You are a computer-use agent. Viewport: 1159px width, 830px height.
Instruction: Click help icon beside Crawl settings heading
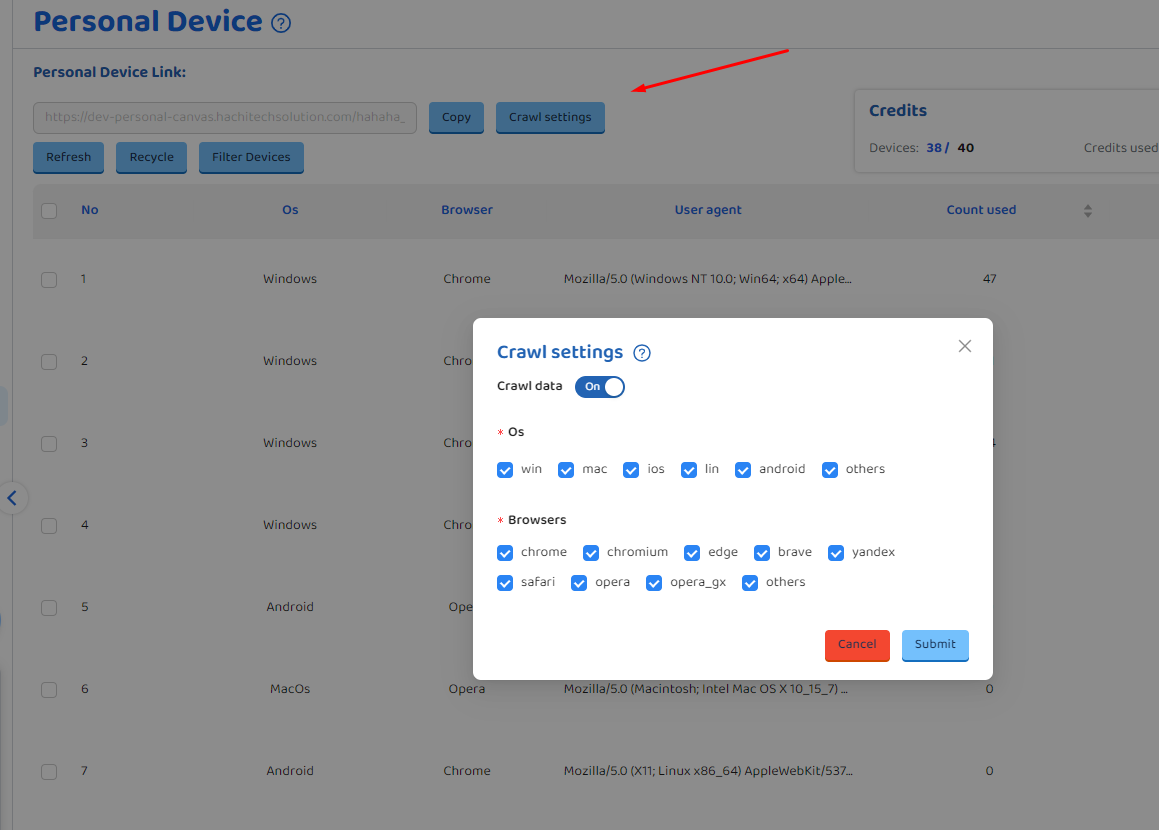point(642,353)
